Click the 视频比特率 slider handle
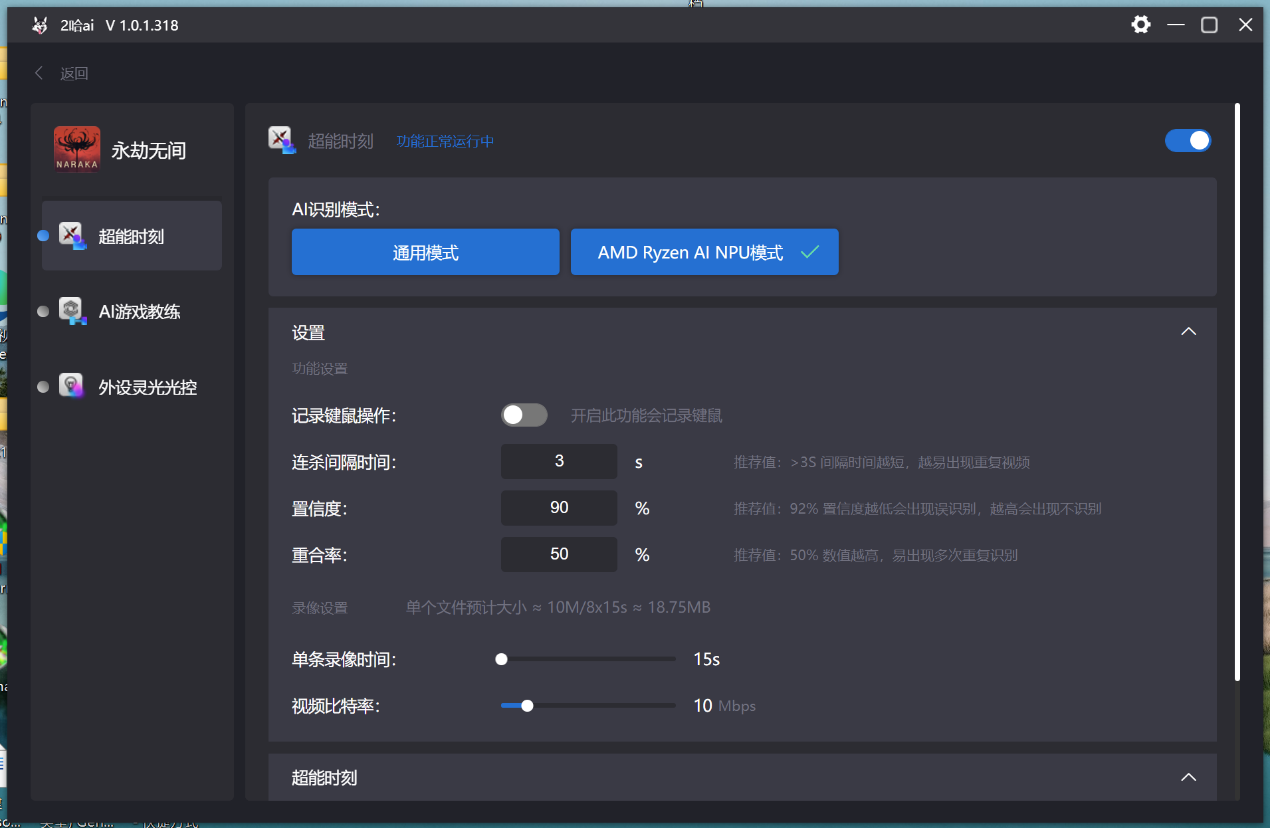 pyautogui.click(x=527, y=706)
